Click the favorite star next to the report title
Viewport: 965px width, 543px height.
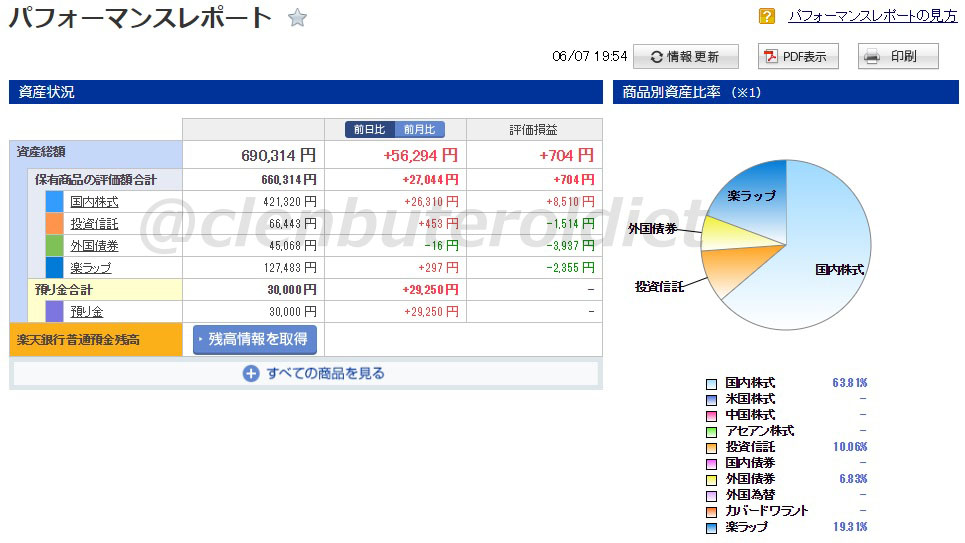tap(297, 18)
